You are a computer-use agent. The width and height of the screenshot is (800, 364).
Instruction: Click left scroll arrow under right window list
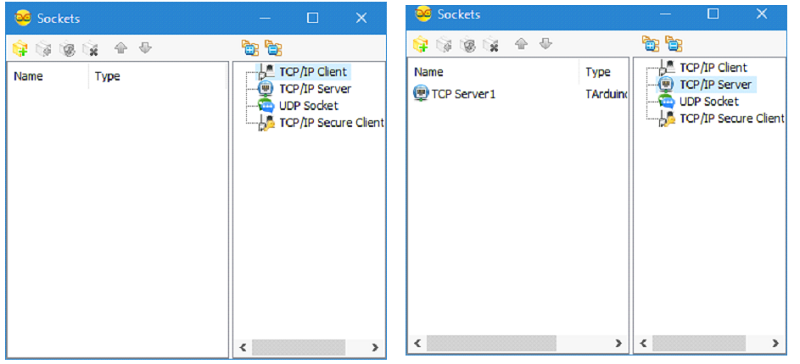coord(417,343)
